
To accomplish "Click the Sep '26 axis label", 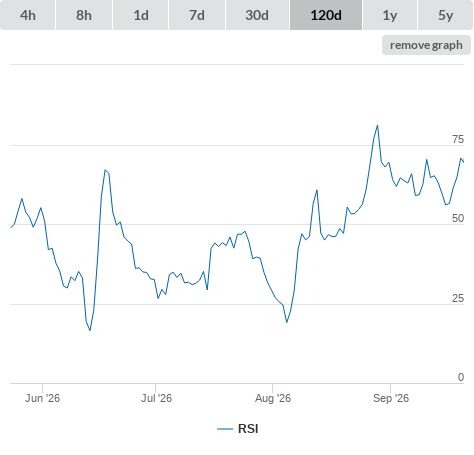I will pos(391,398).
